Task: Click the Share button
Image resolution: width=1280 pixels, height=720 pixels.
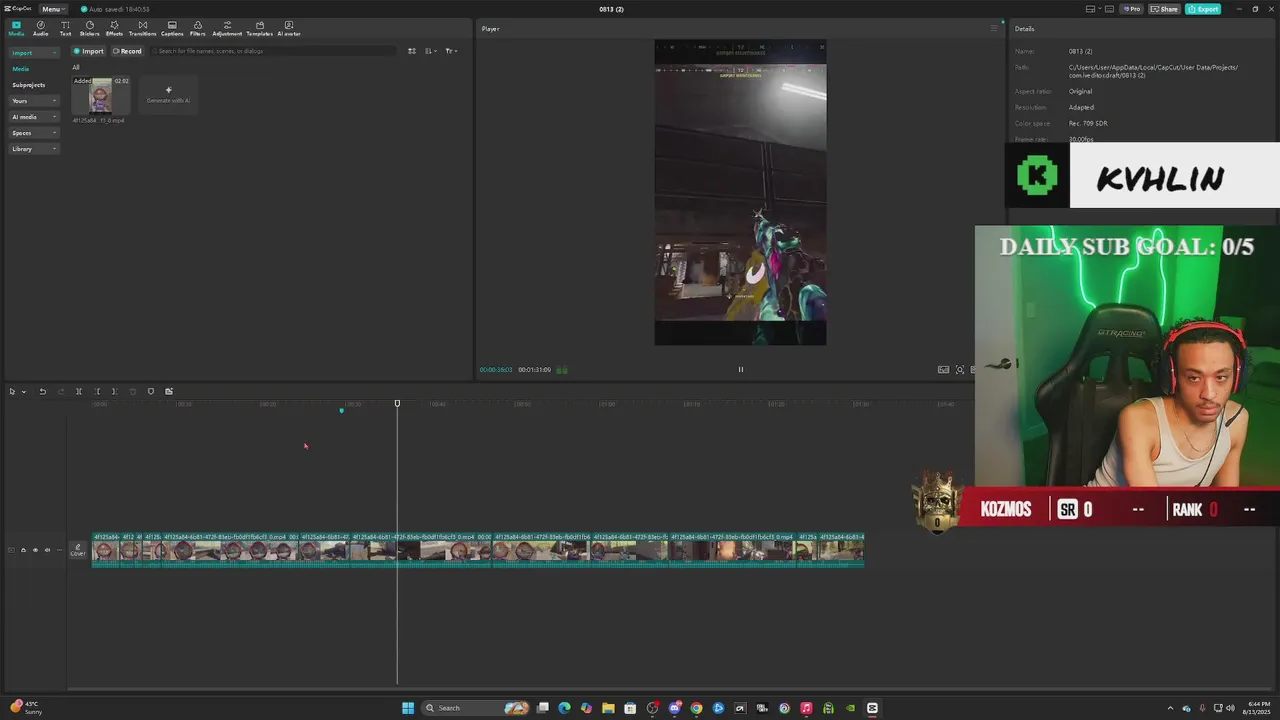Action: pyautogui.click(x=1164, y=9)
